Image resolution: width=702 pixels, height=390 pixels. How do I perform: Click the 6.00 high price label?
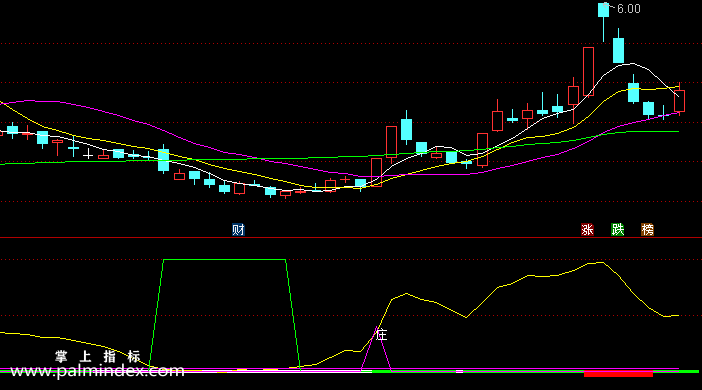coord(629,9)
